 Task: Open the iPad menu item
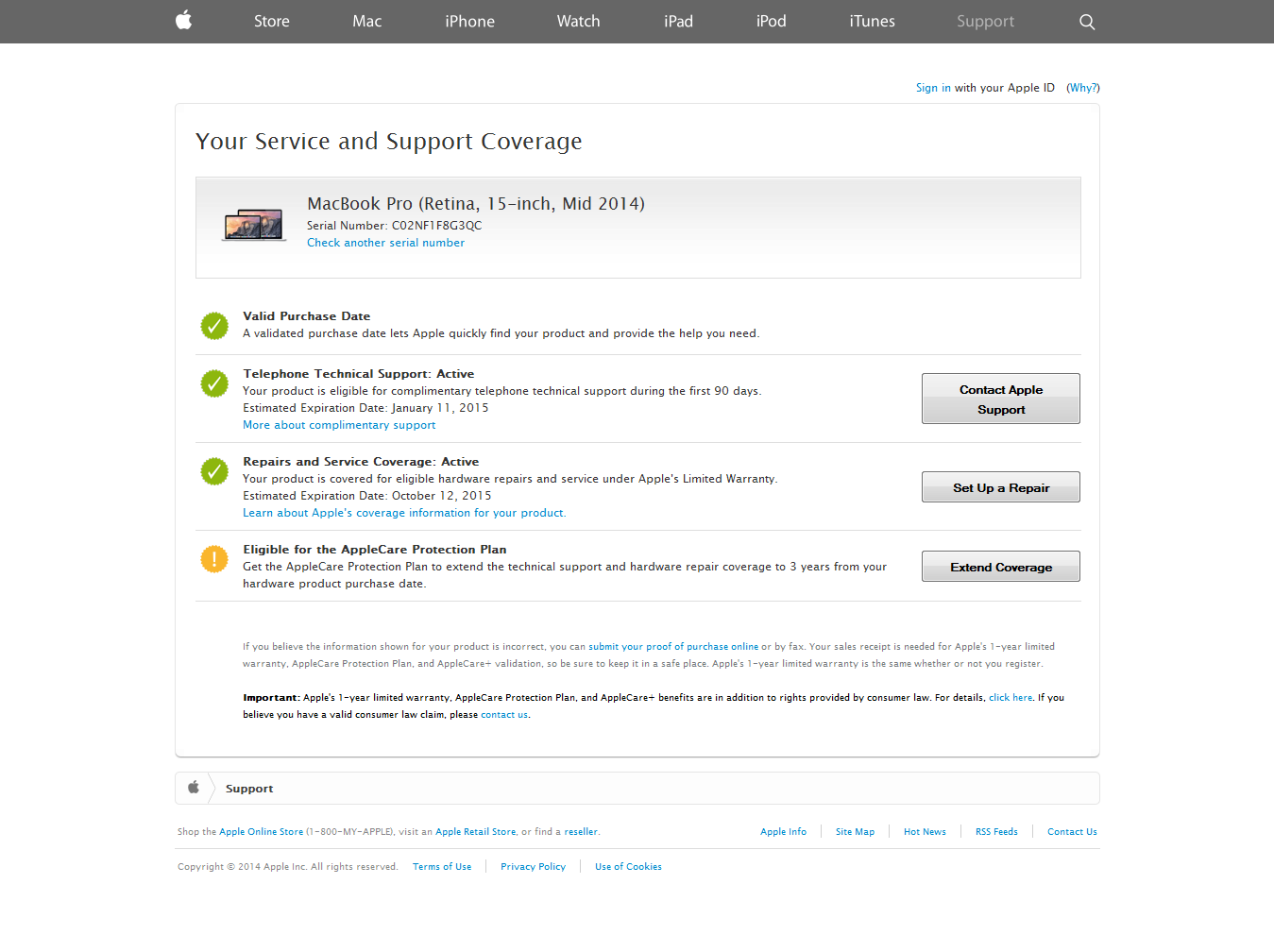coord(679,21)
